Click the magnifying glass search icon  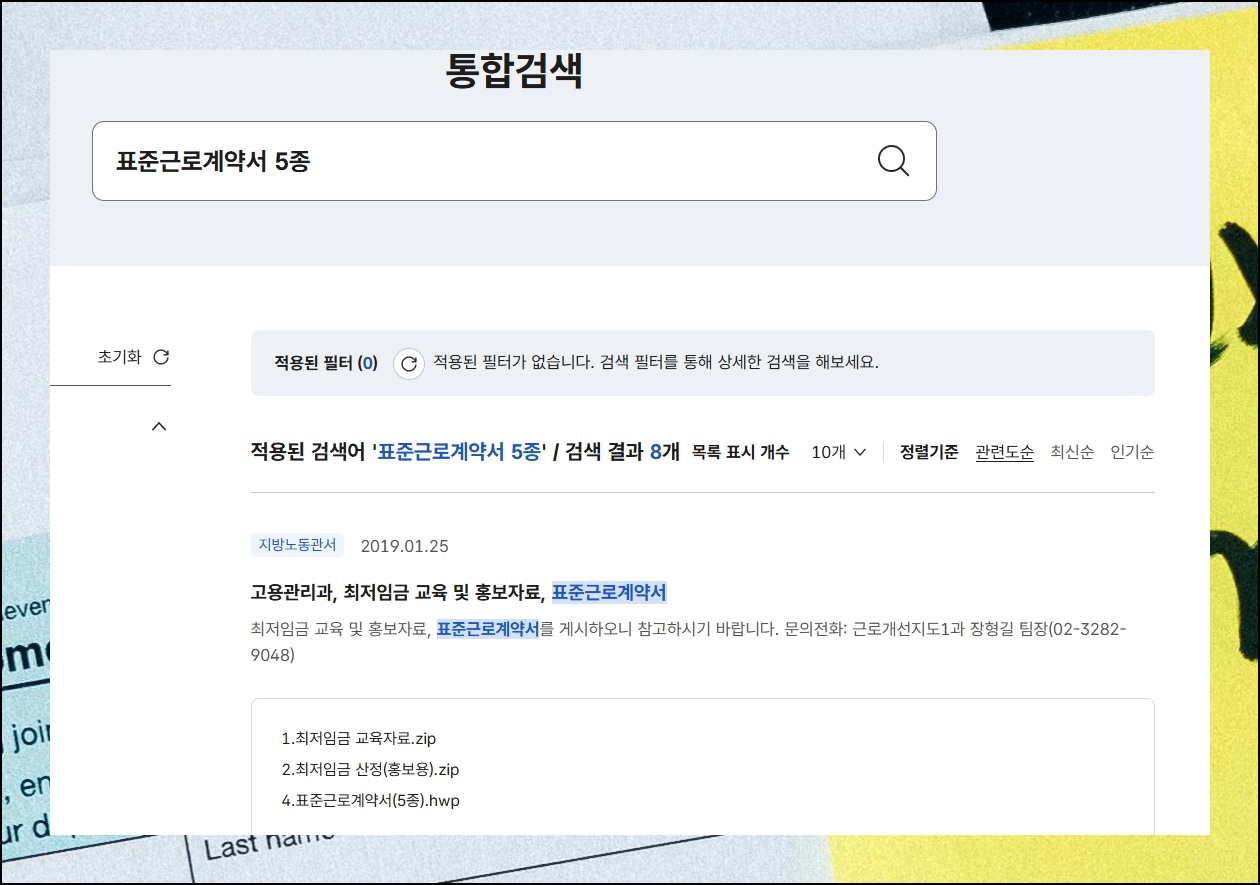tap(893, 161)
